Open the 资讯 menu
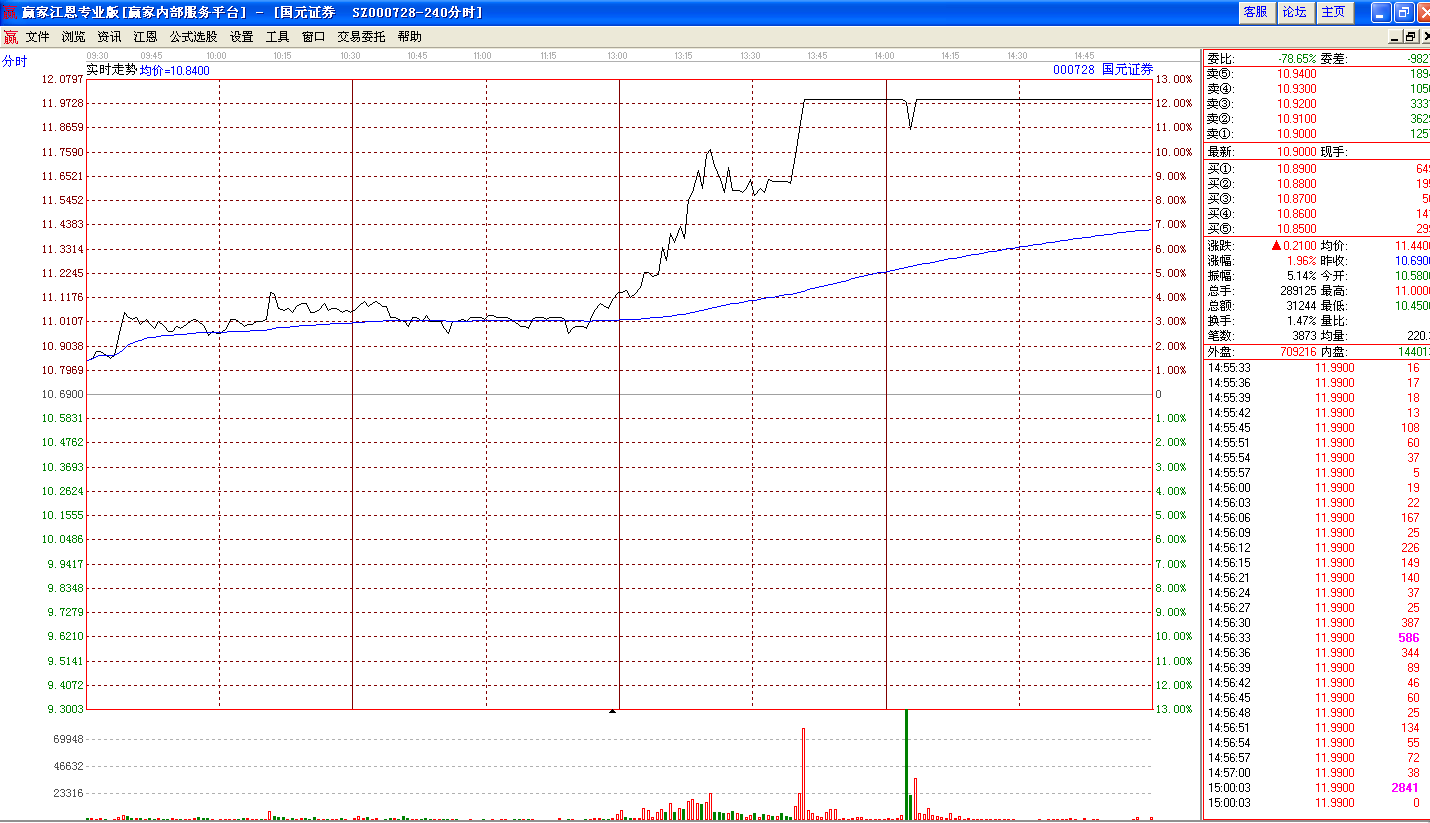Image resolution: width=1430 pixels, height=823 pixels. tap(109, 37)
